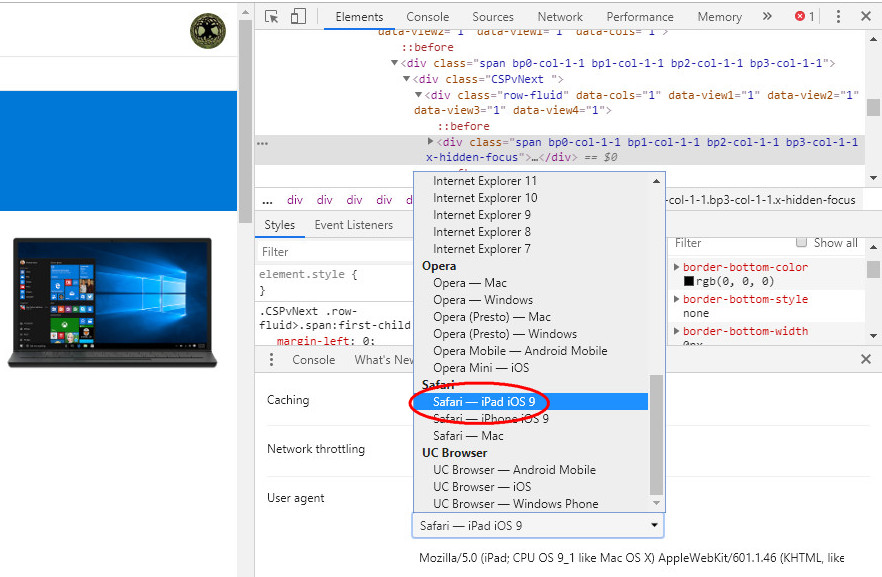
Task: Click the red error count indicator
Action: point(804,16)
